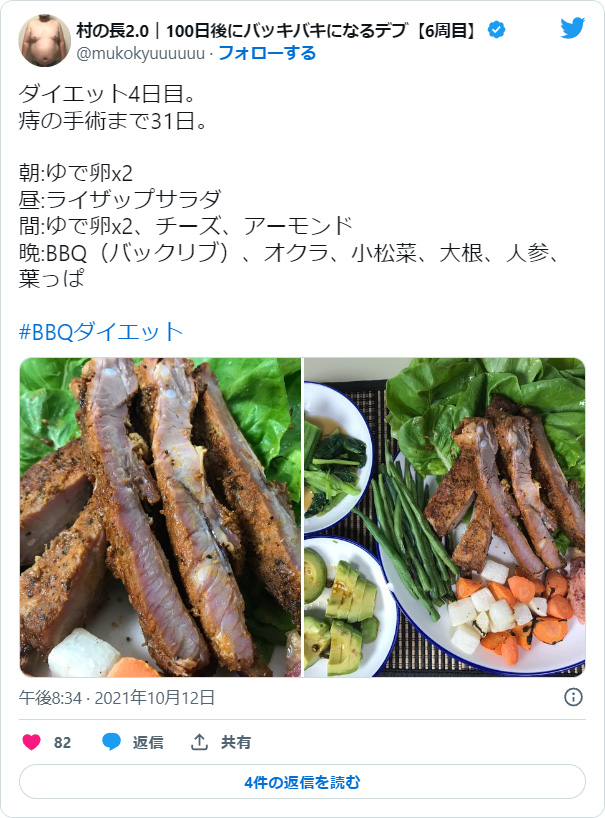This screenshot has height=818, width=605.
Task: Open the tweet timestamp 午後8:34
Action: click(51, 697)
